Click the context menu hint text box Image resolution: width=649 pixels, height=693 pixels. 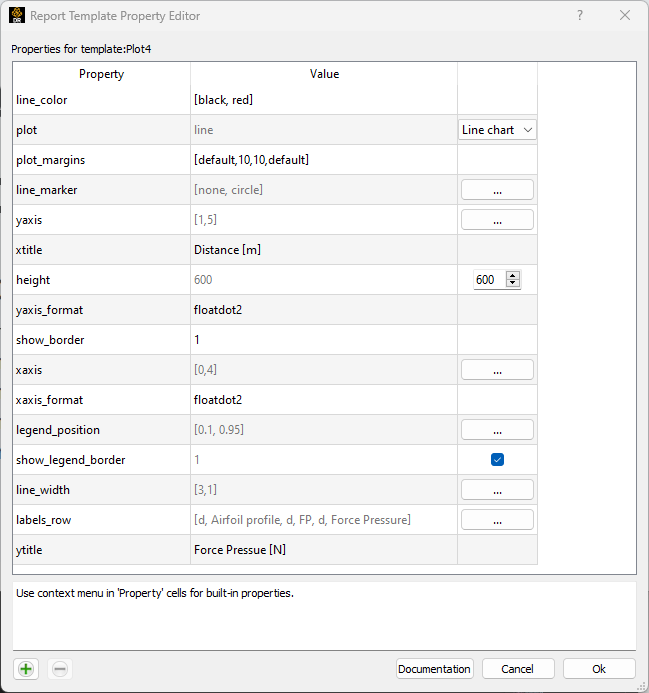[324, 616]
